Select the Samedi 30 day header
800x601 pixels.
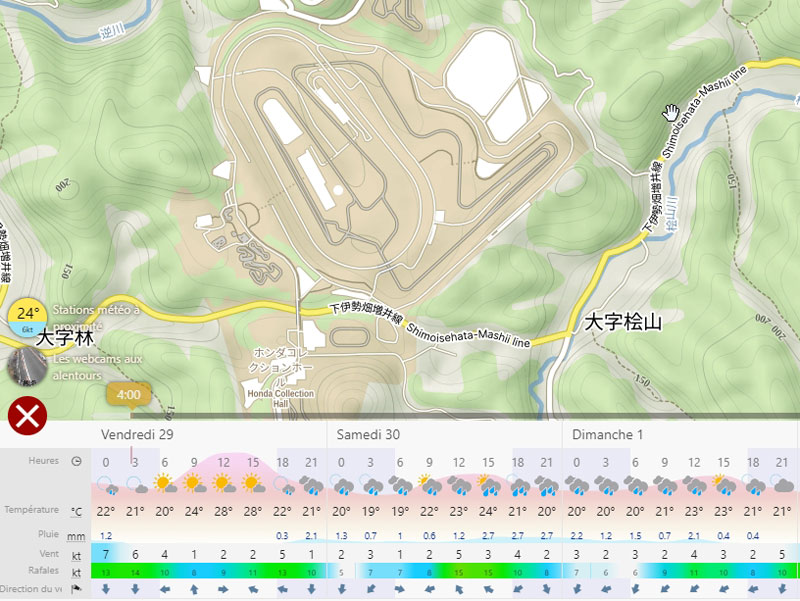[368, 434]
